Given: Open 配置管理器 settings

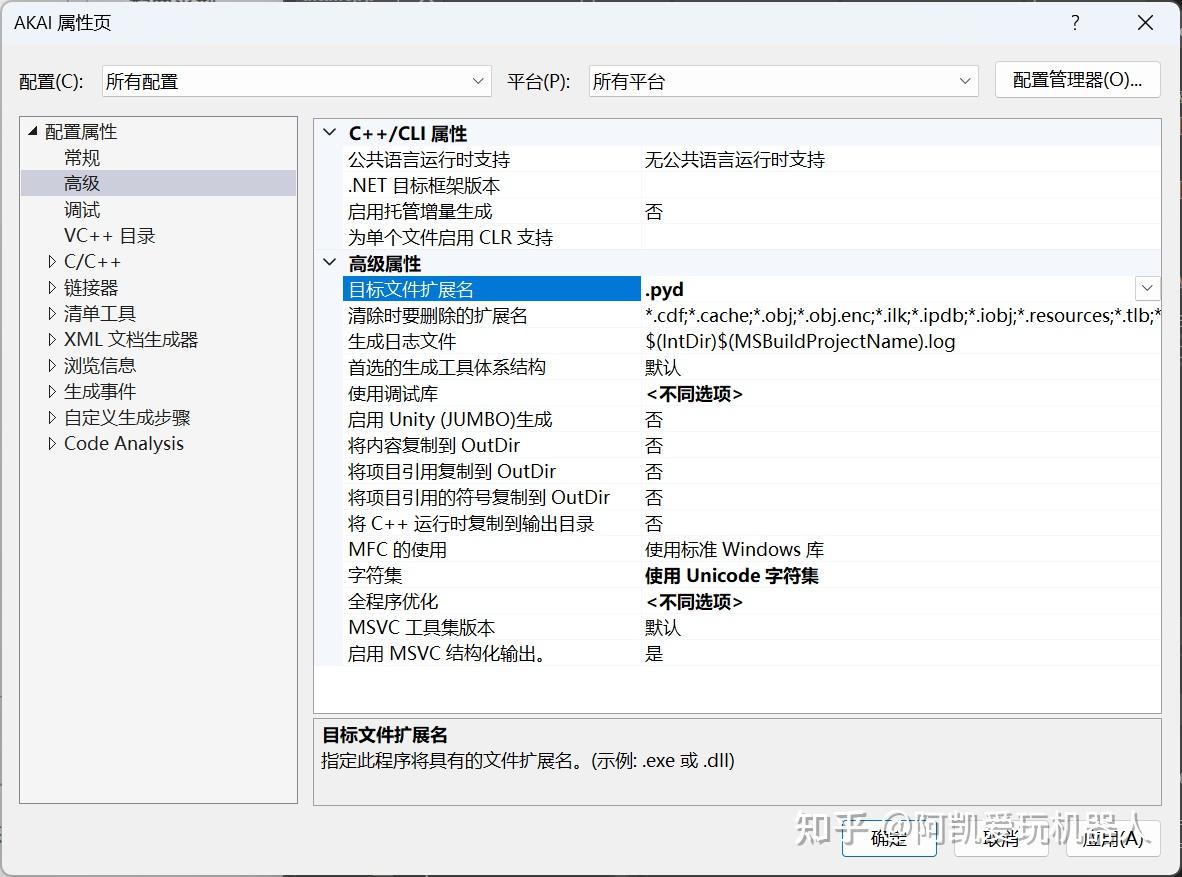Looking at the screenshot, I should click(x=1078, y=81).
